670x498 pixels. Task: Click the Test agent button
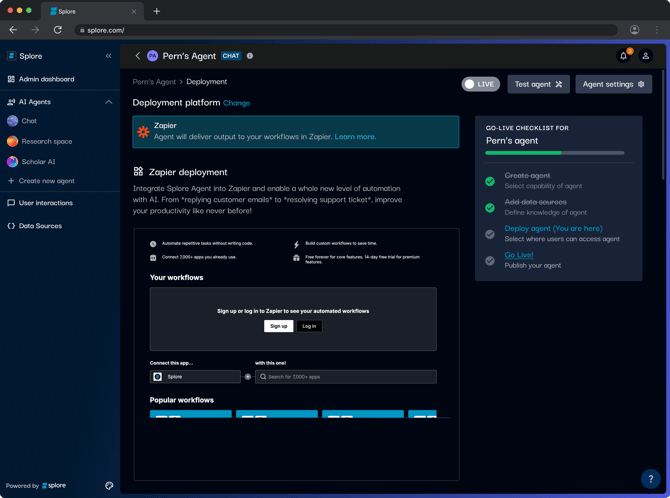pos(538,84)
